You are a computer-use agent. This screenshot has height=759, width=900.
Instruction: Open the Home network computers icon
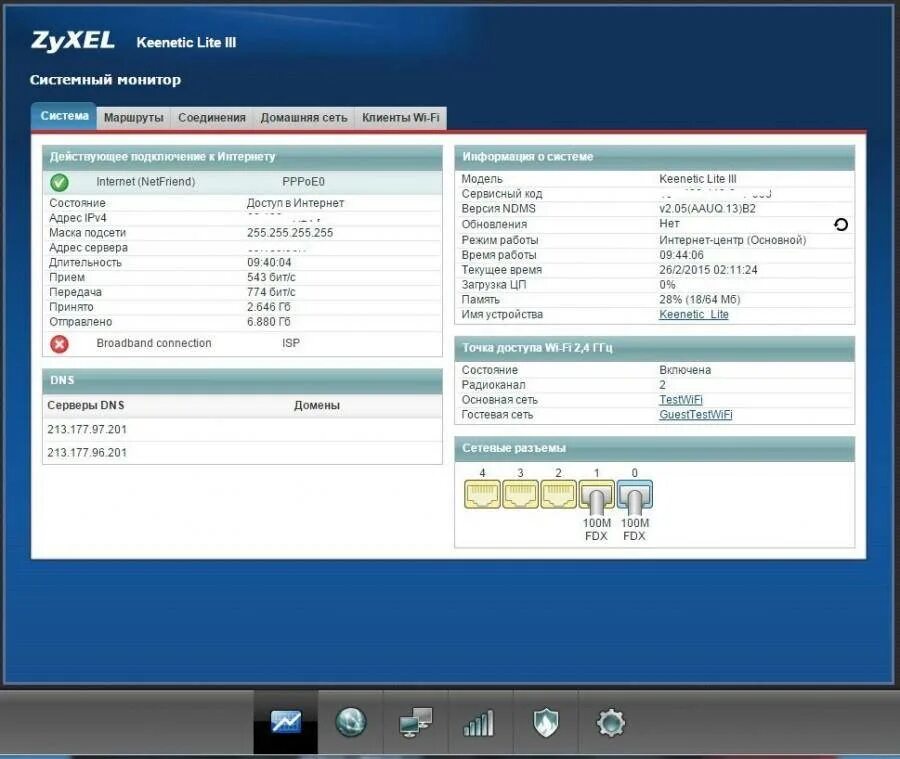(x=416, y=722)
